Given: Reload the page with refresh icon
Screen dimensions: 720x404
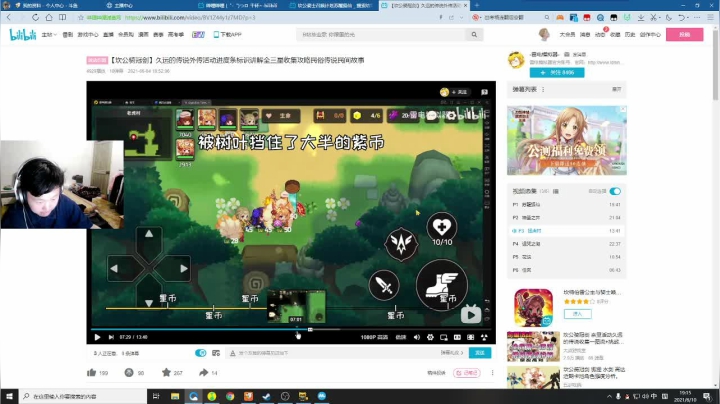Looking at the screenshot, I should coord(35,17).
